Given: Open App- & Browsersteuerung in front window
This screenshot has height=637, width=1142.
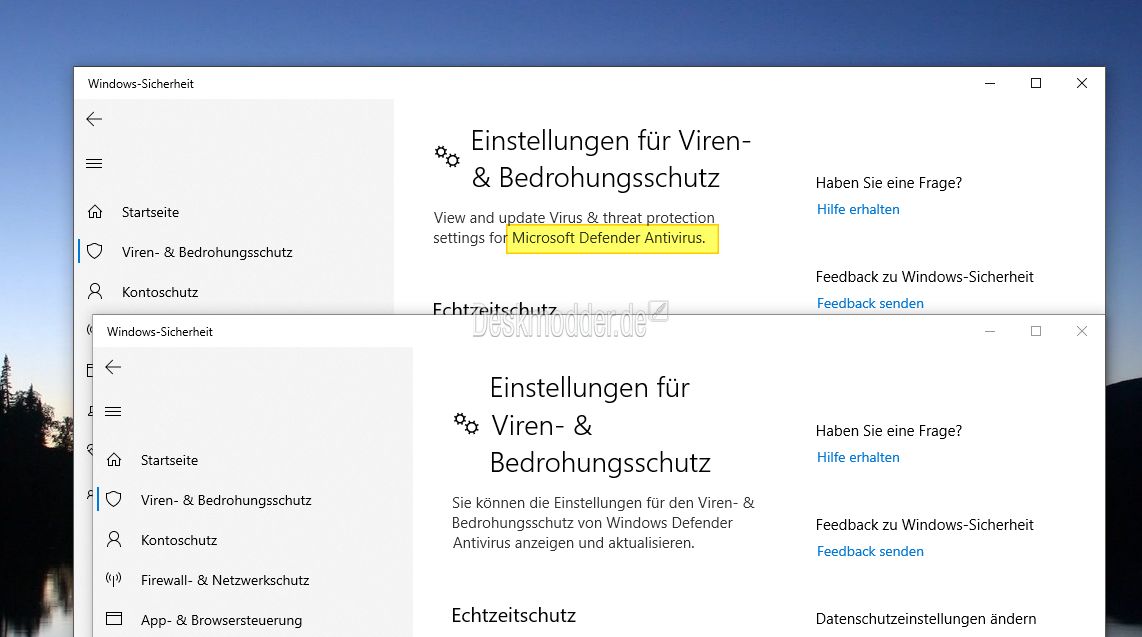Looking at the screenshot, I should [x=221, y=621].
